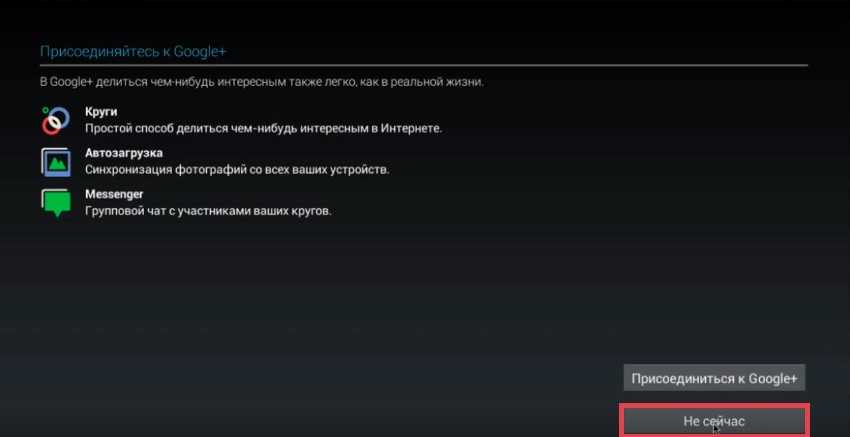Viewport: 850px width, 437px height.
Task: Click the Присоединяйтесь к Google+ heading
Action: 133,52
